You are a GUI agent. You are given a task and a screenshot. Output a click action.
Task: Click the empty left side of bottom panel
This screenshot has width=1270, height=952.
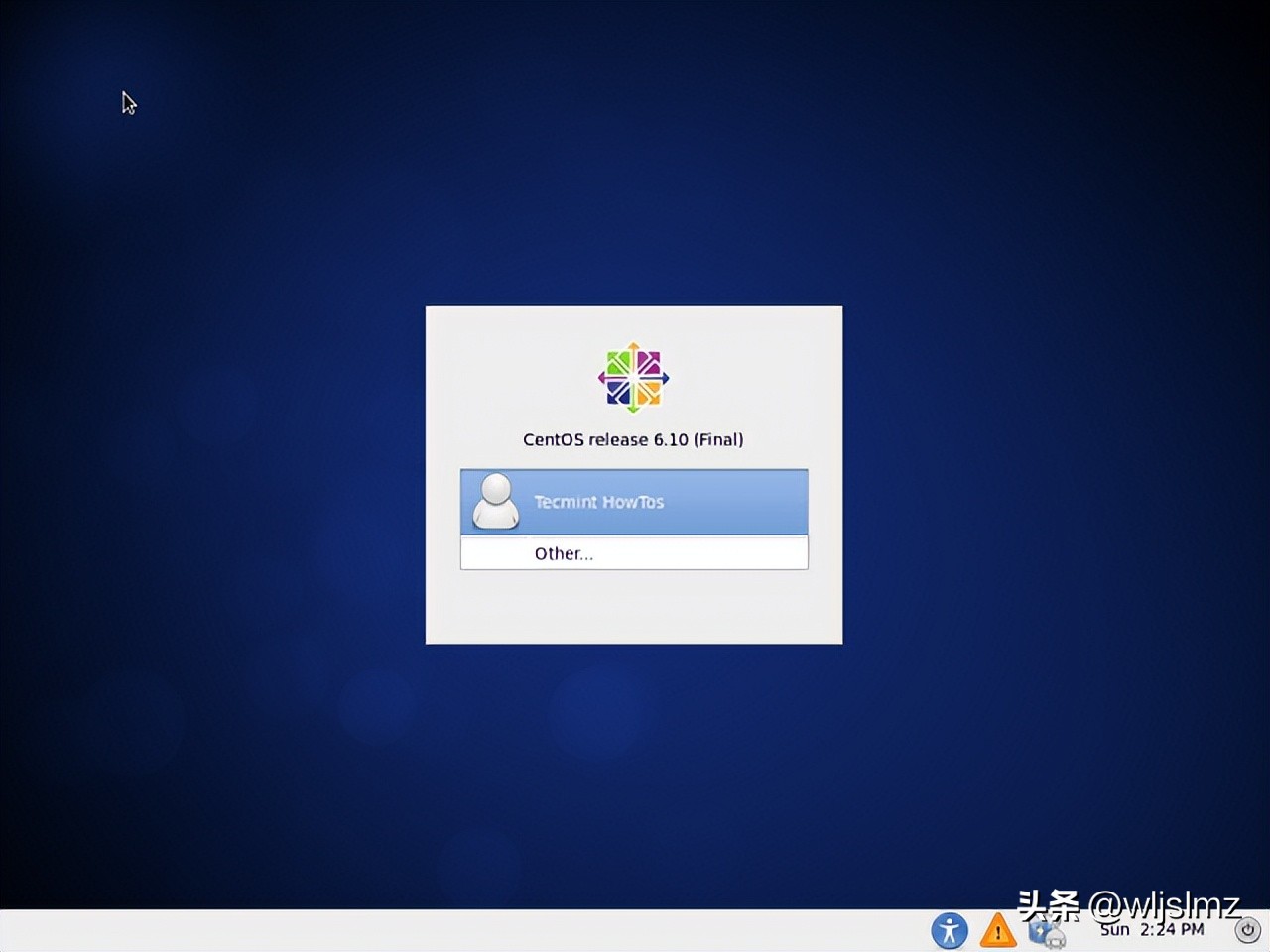point(298,930)
